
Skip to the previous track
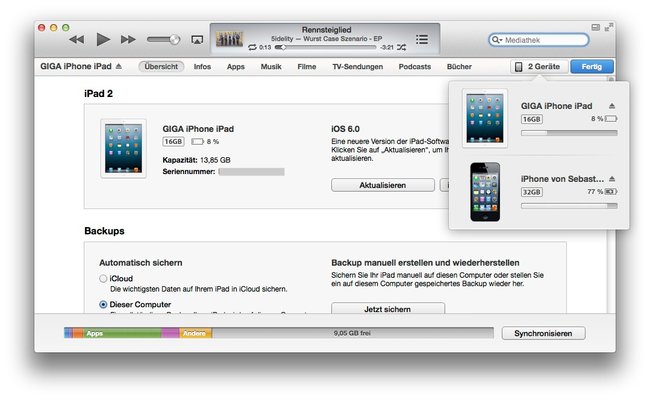(x=76, y=40)
